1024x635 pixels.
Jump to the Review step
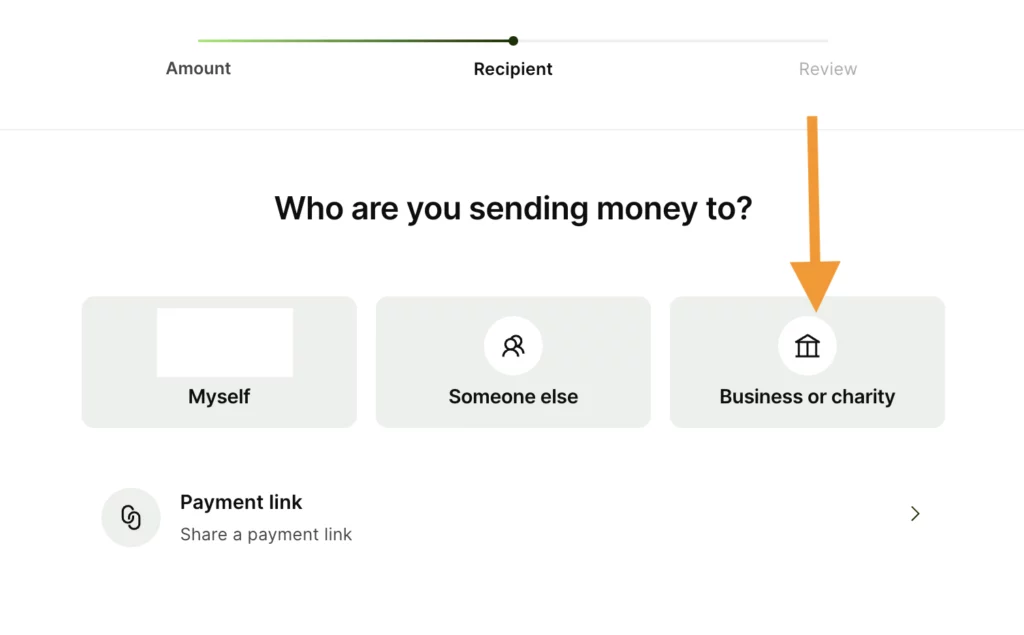[827, 69]
